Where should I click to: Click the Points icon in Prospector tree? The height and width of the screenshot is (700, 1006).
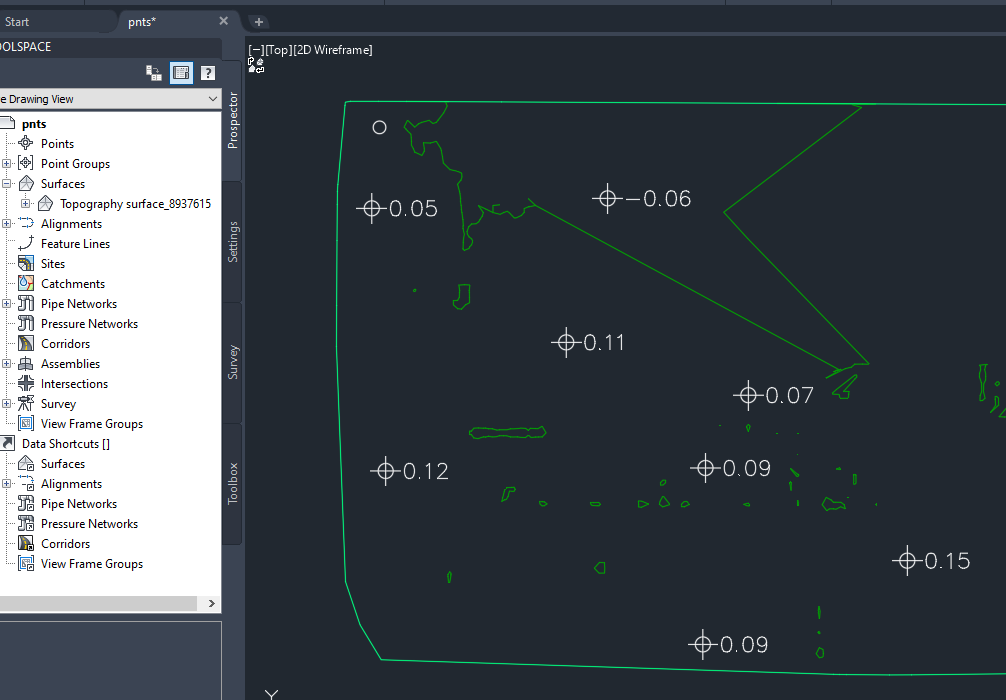[x=26, y=143]
